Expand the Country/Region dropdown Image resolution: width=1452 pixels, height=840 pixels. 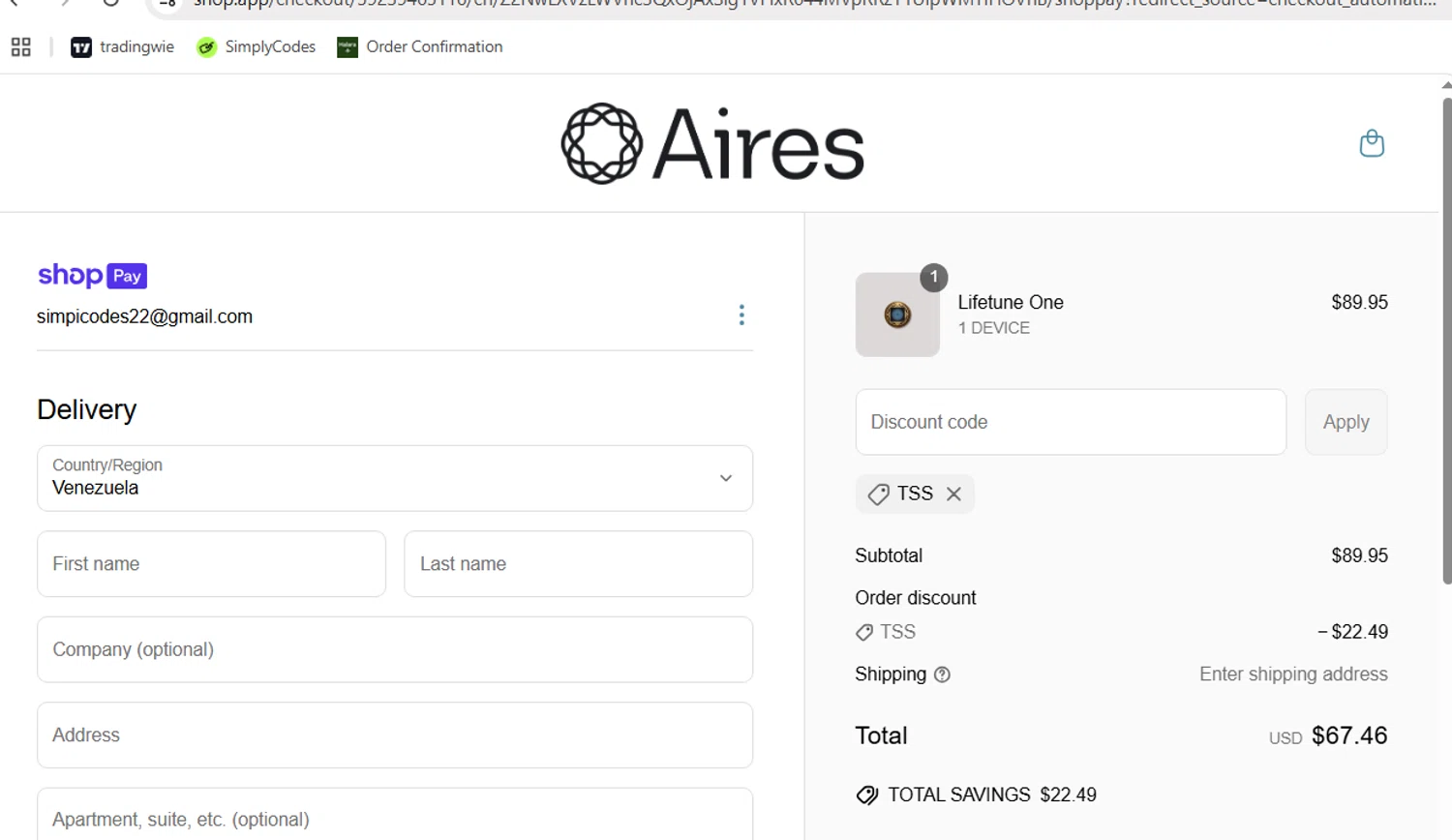[395, 478]
